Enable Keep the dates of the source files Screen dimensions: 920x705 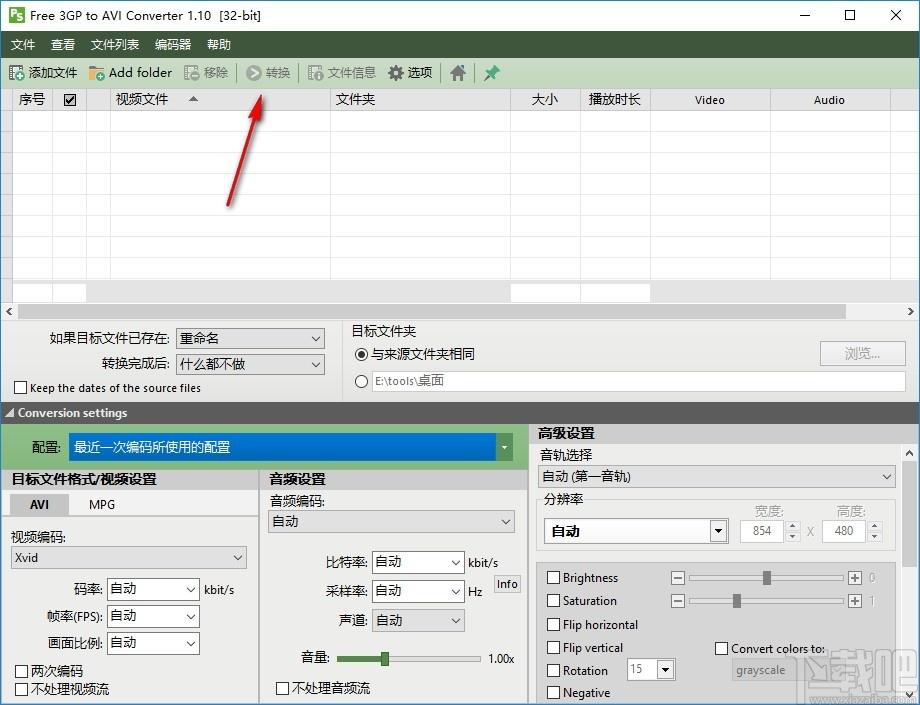(x=21, y=388)
